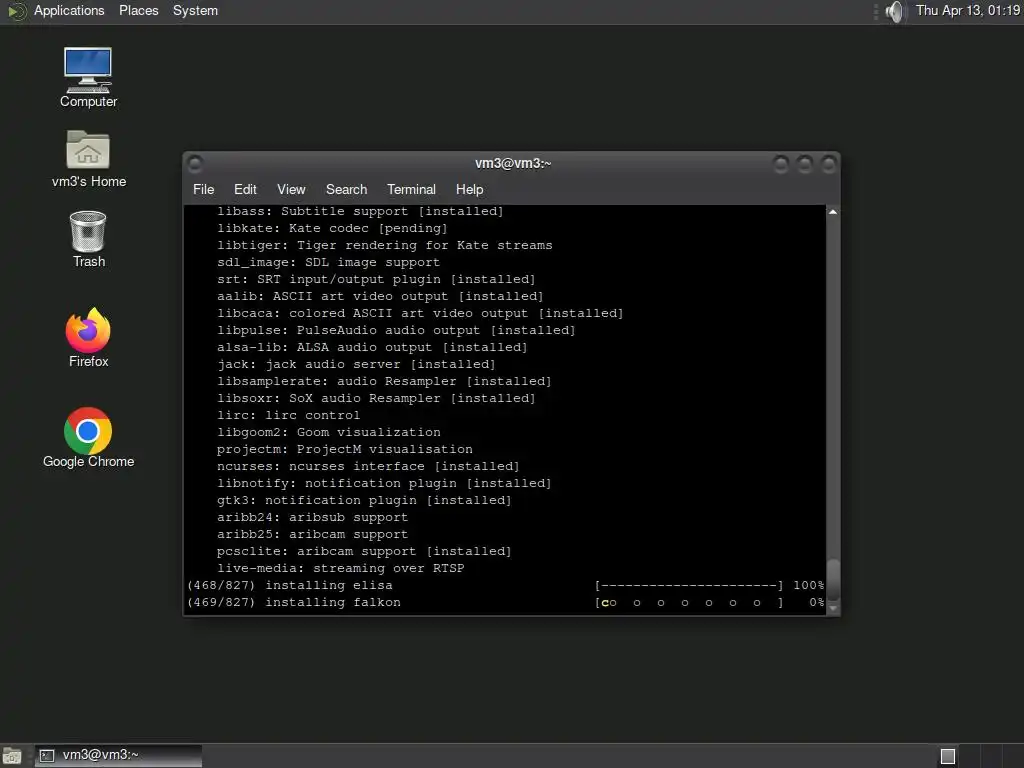Image resolution: width=1024 pixels, height=768 pixels.
Task: Click the "projectm: ProjectM visualisation" line
Action: click(344, 449)
